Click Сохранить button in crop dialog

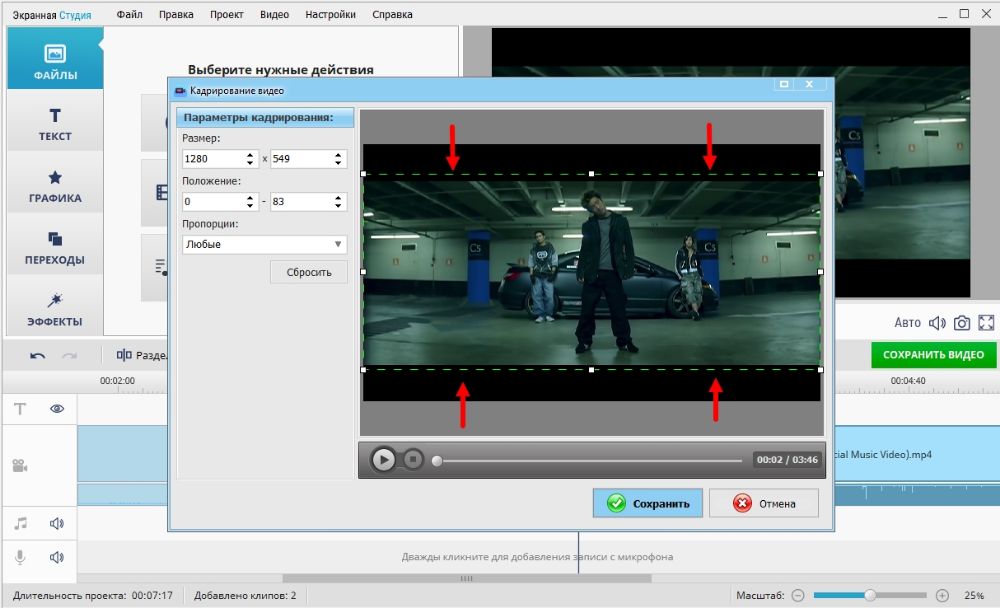647,503
